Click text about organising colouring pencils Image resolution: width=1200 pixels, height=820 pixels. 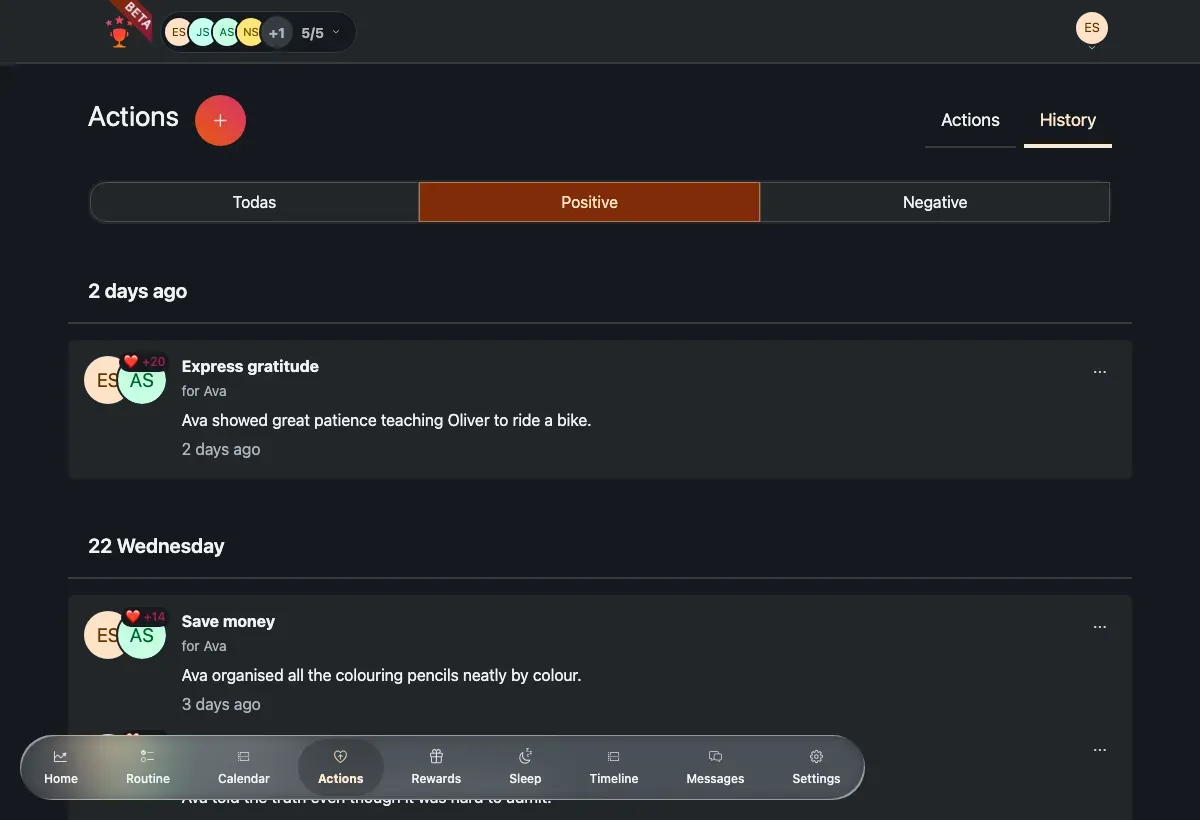(381, 675)
